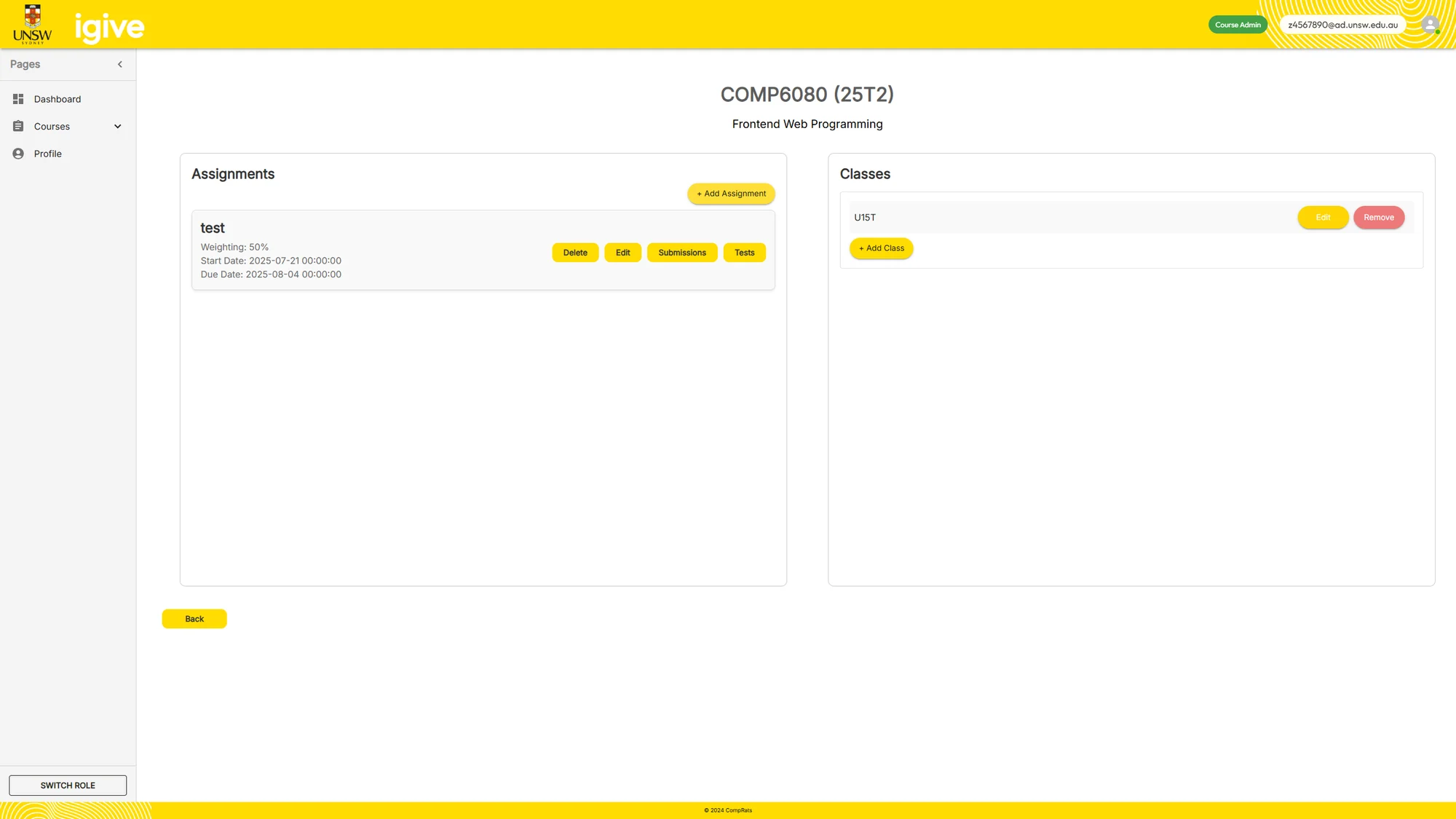
Task: Delete the test assignment
Action: click(575, 253)
